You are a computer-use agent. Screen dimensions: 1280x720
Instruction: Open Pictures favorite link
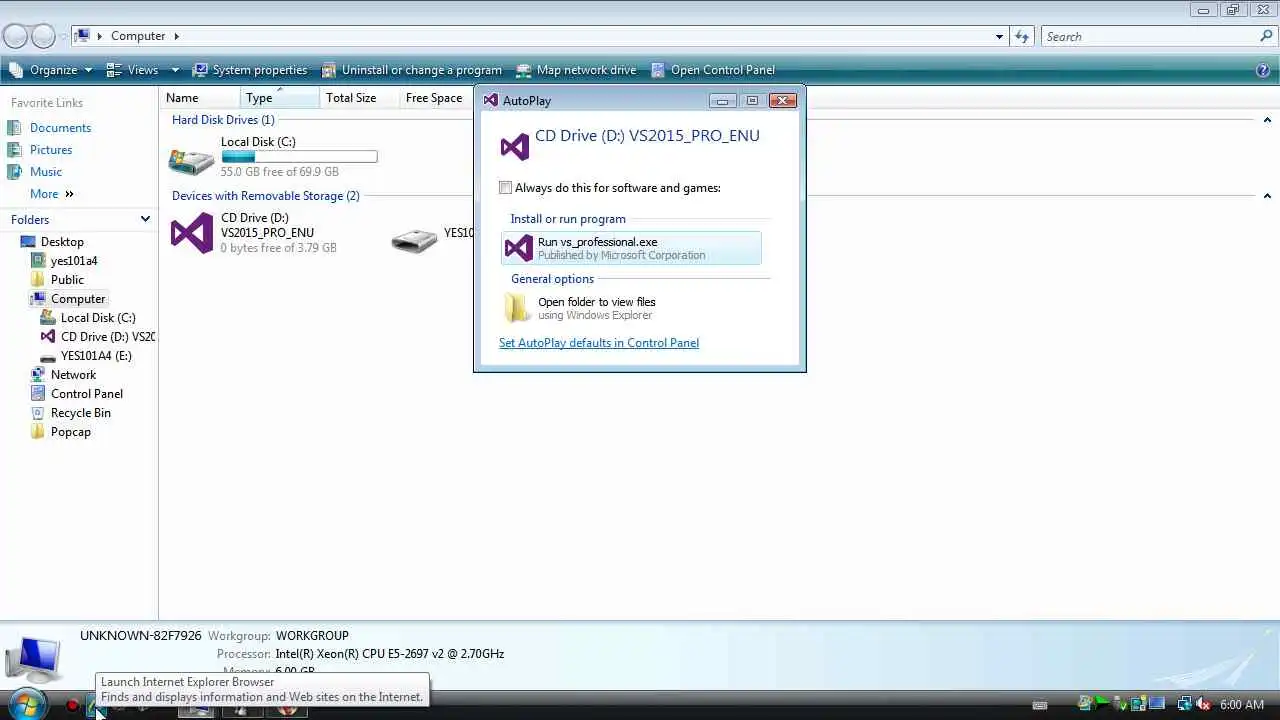click(51, 150)
